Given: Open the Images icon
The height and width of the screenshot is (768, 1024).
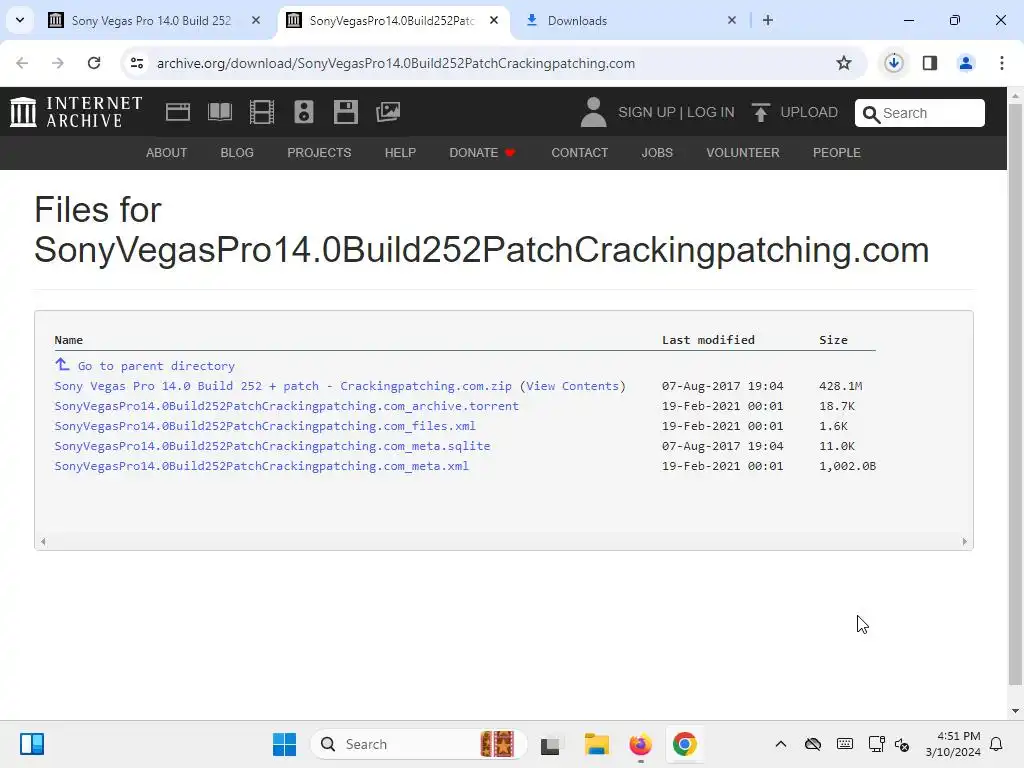Looking at the screenshot, I should coord(388,112).
